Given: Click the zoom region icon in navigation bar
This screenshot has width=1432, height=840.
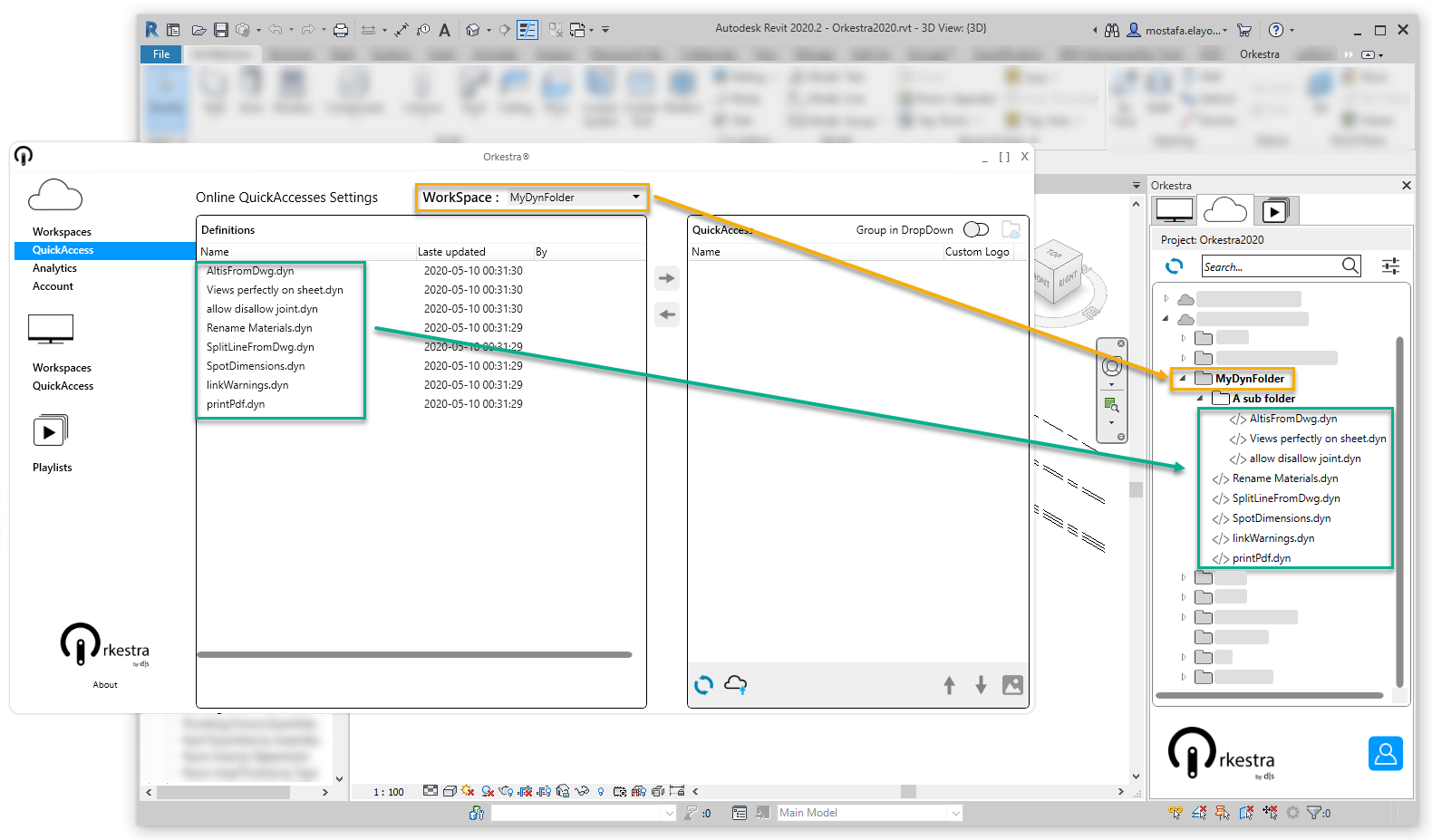Looking at the screenshot, I should pos(1112,405).
